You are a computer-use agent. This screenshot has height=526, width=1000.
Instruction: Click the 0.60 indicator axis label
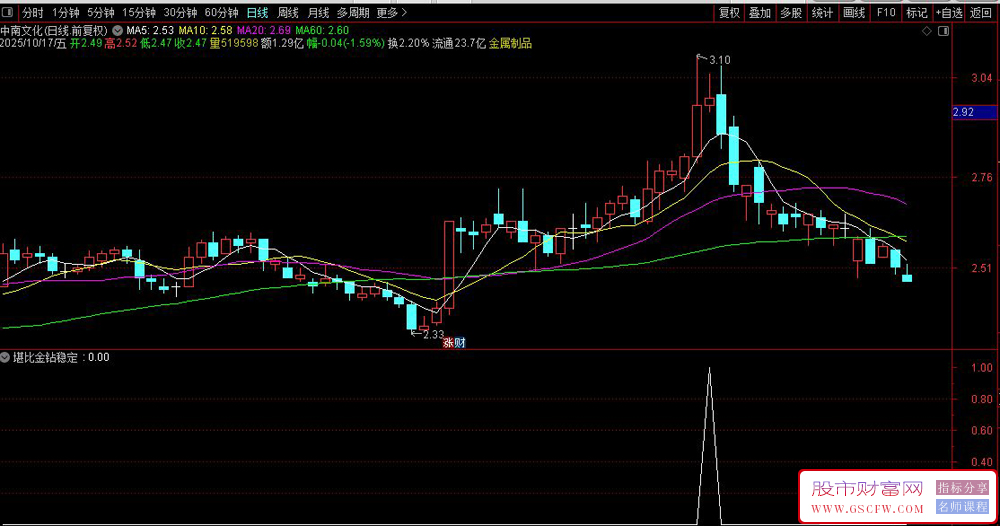coord(982,430)
